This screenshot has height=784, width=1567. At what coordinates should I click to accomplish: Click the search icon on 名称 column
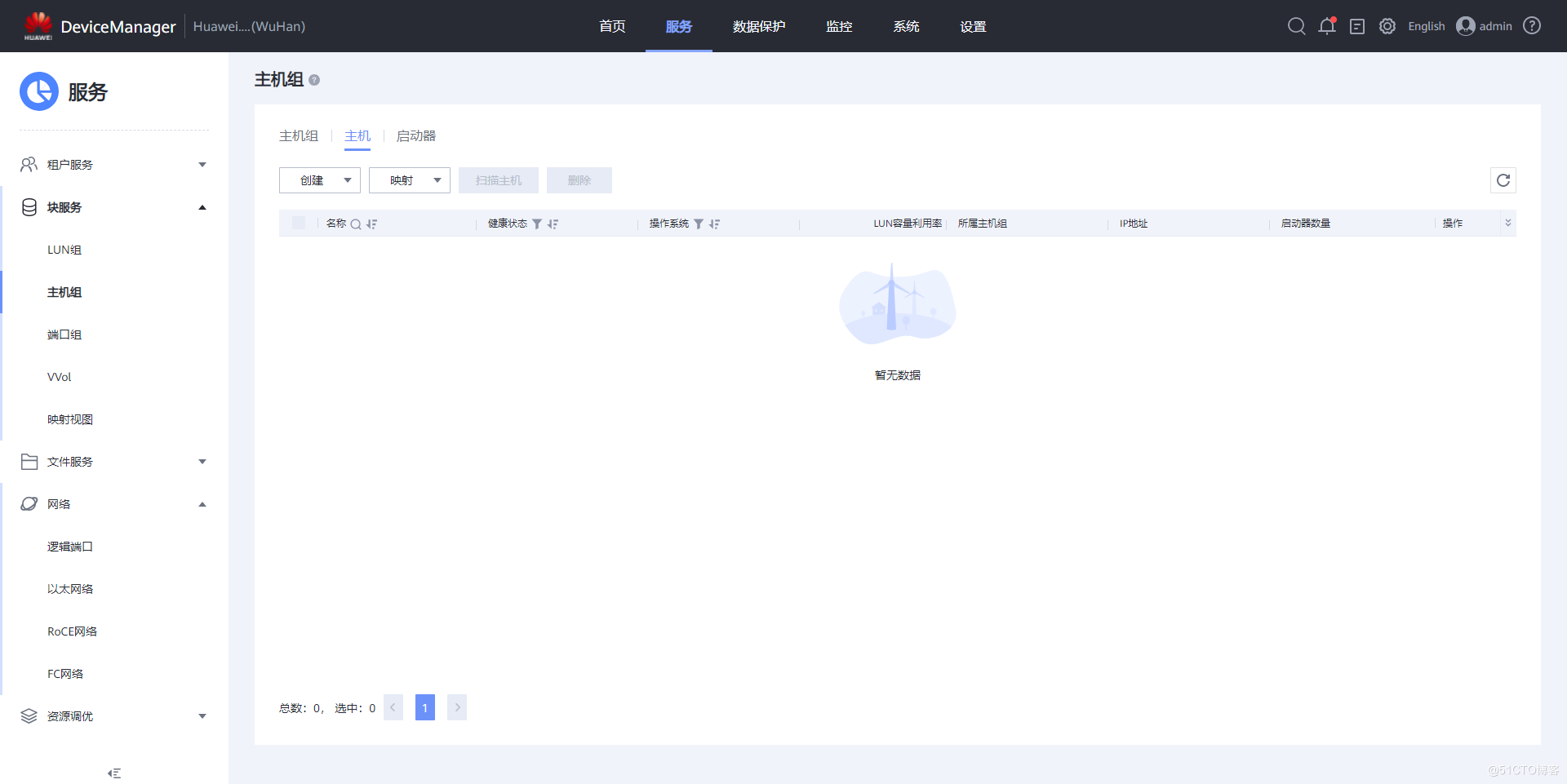click(x=356, y=224)
